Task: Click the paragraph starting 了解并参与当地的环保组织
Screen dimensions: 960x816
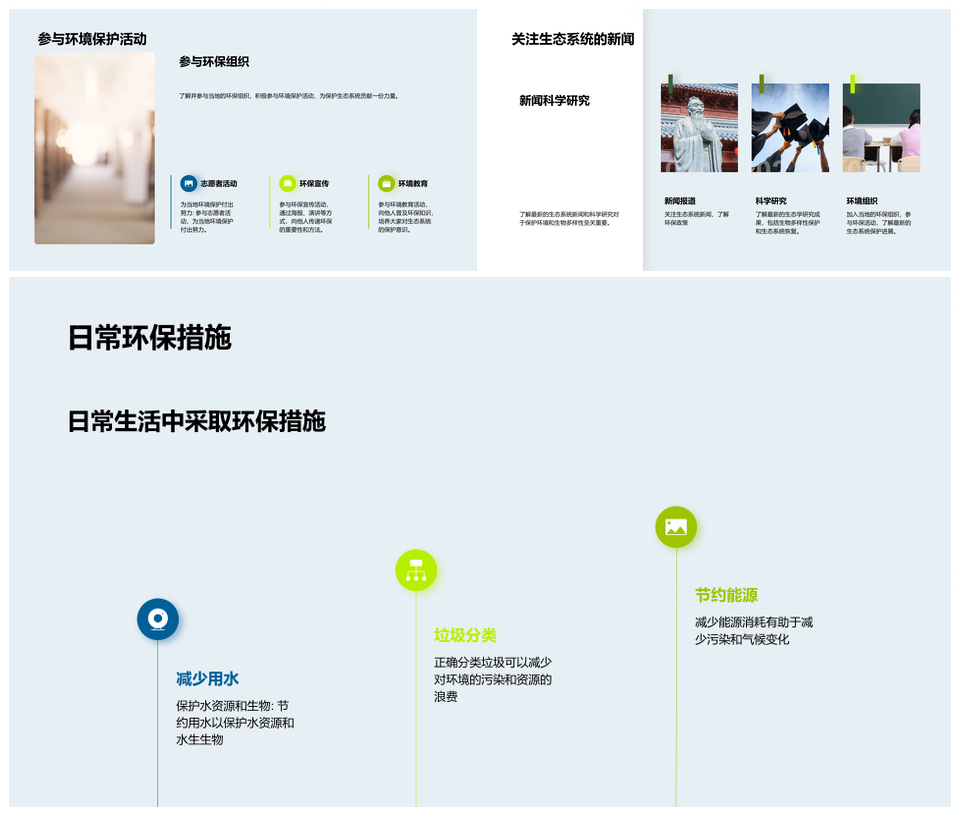Action: [289, 96]
